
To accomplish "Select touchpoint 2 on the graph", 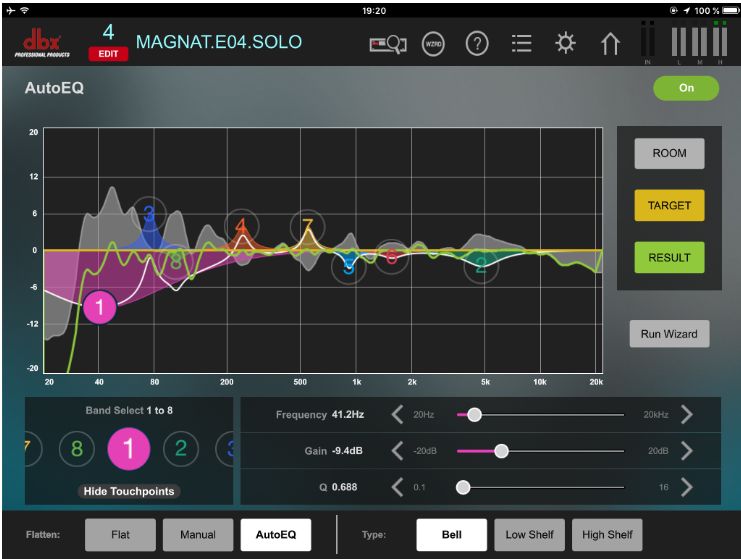I will [x=481, y=266].
